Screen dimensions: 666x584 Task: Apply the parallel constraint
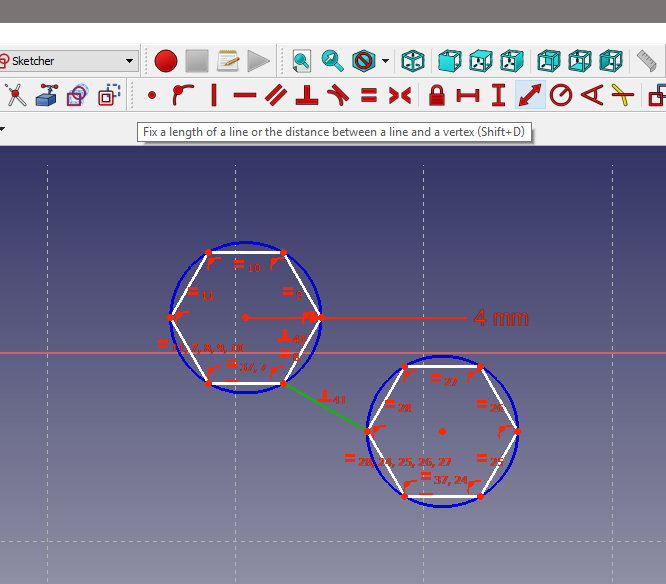tap(276, 95)
